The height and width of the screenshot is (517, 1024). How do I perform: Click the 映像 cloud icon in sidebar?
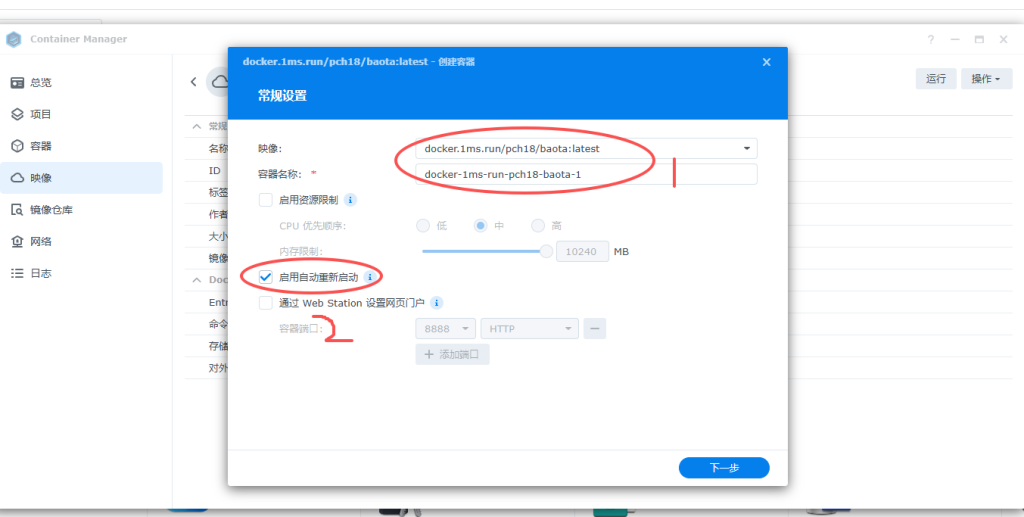[x=18, y=178]
